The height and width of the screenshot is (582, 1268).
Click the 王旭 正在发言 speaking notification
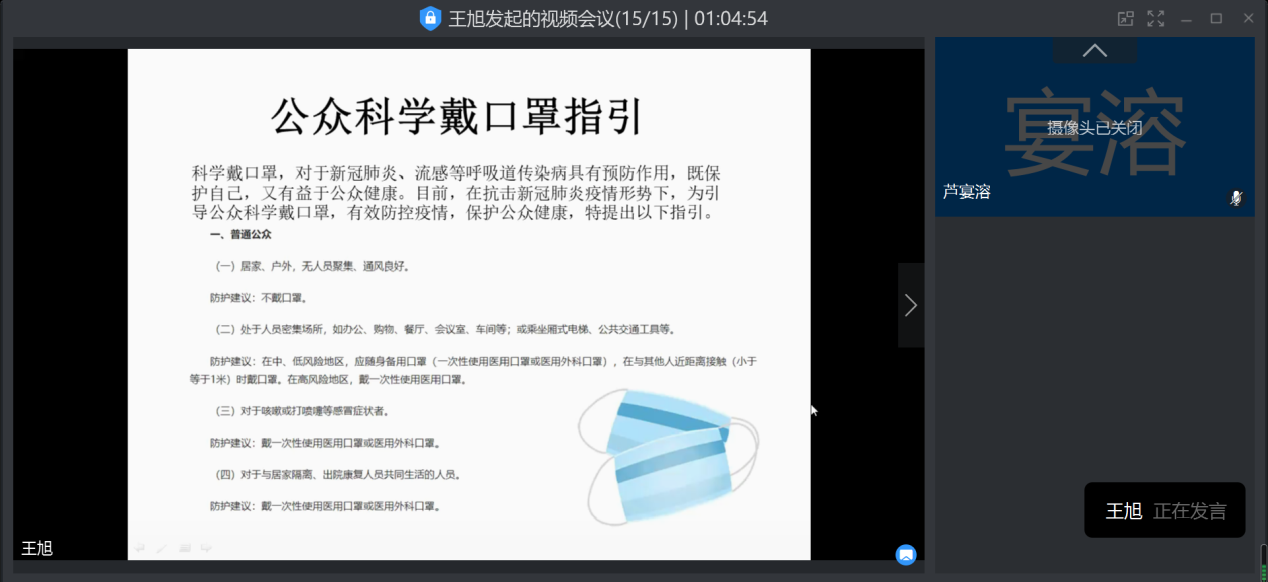coord(1164,511)
